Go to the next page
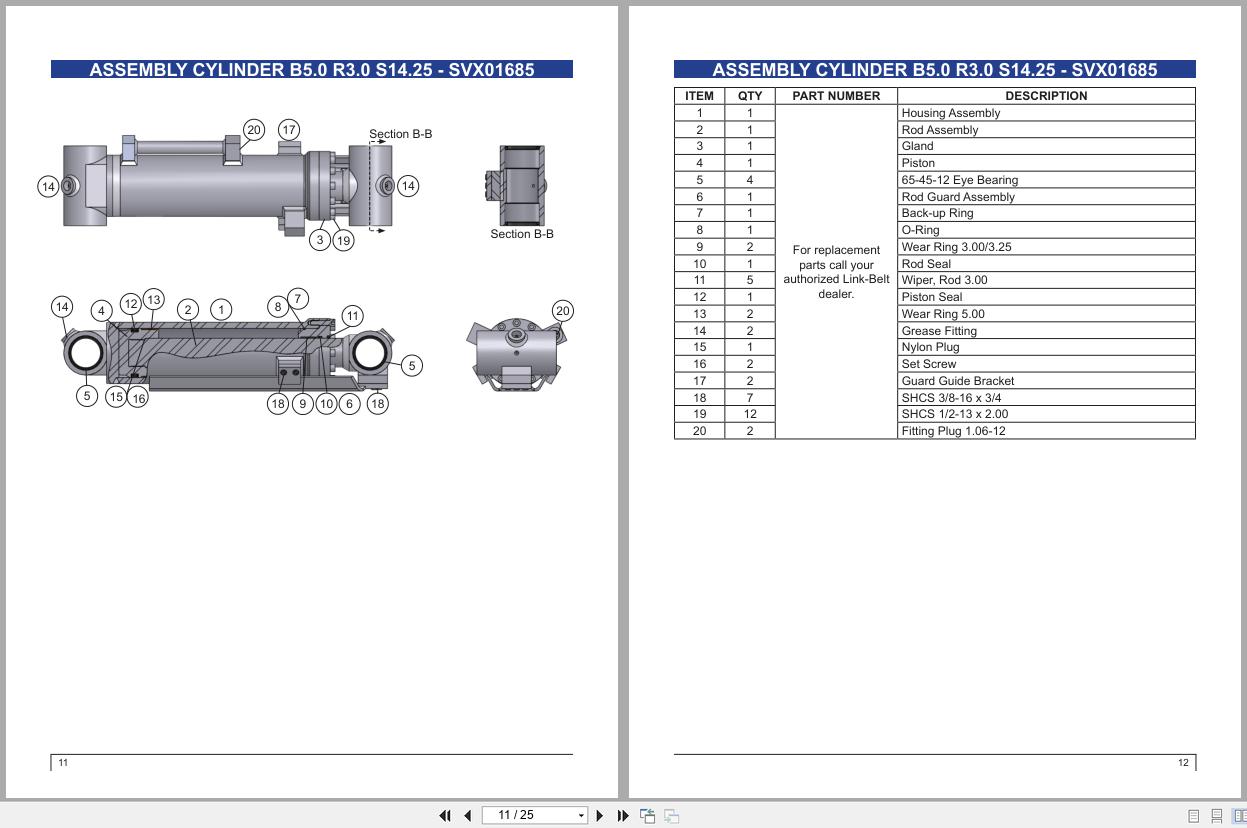1247x828 pixels. (600, 815)
